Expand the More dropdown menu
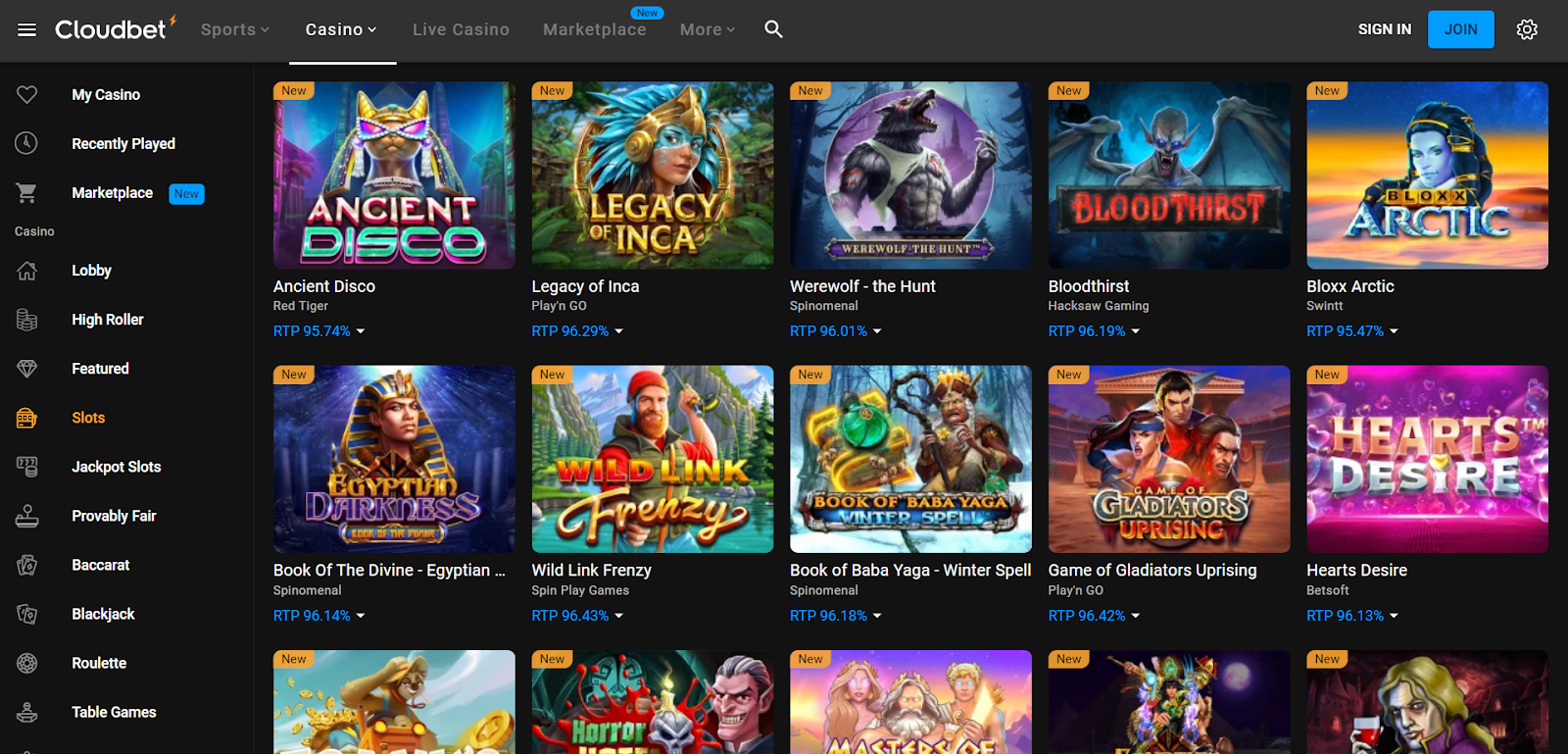This screenshot has width=1568, height=754. pyautogui.click(x=708, y=29)
